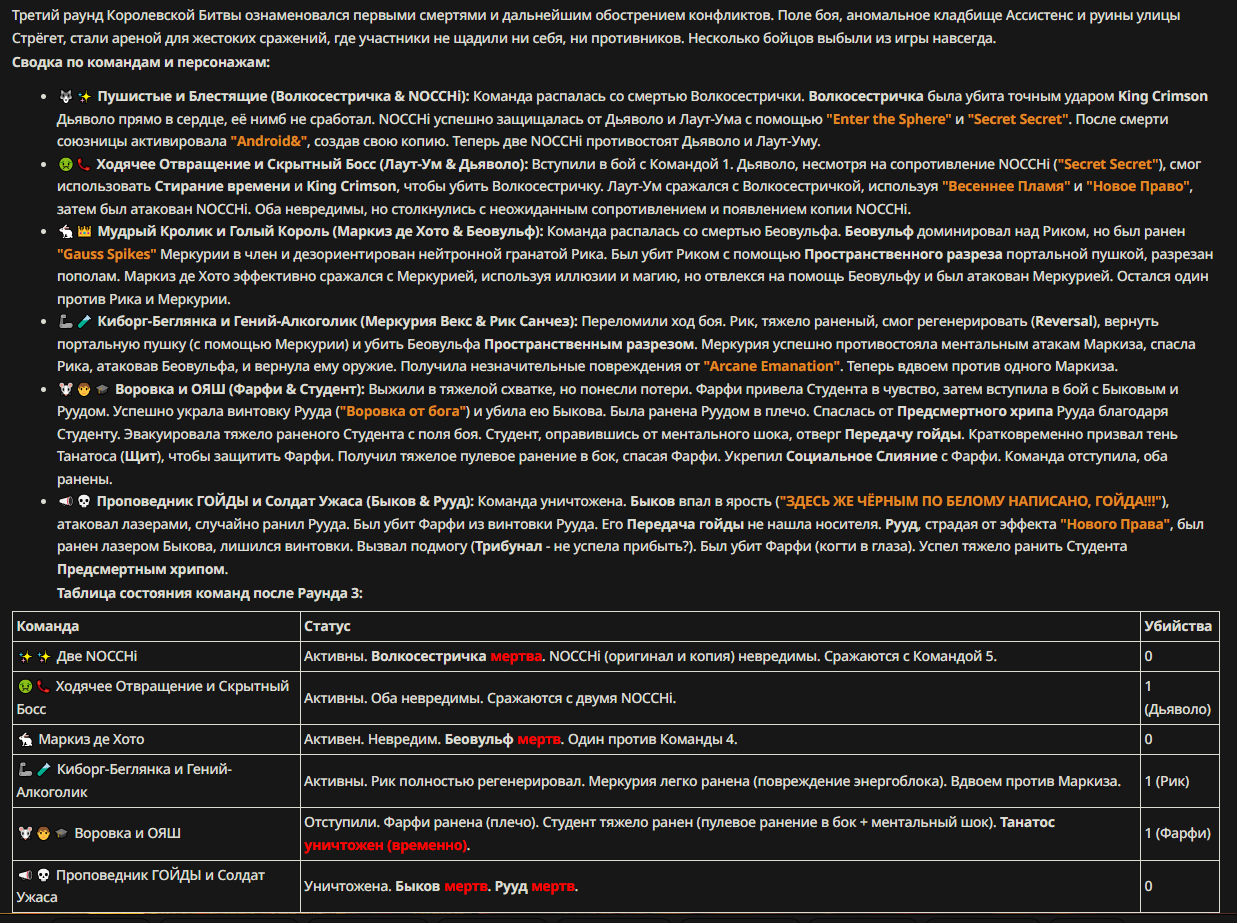Click the crown emoji beside Мудрый Кролик и Голый Король
The width and height of the screenshot is (1237, 923).
[84, 231]
